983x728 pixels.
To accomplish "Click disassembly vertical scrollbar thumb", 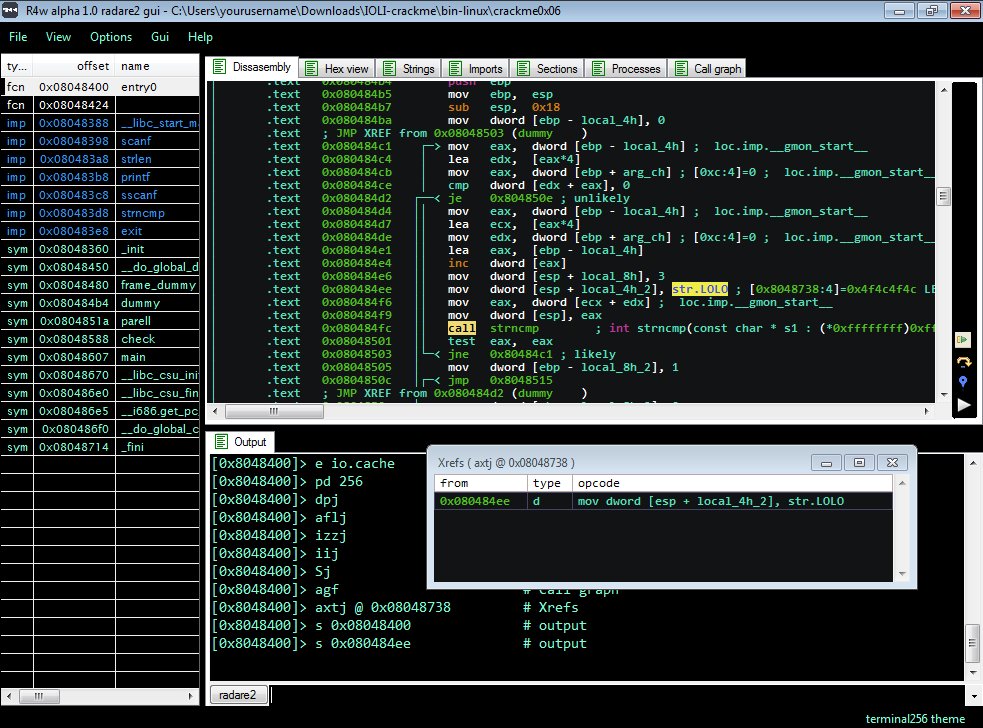I will 944,196.
